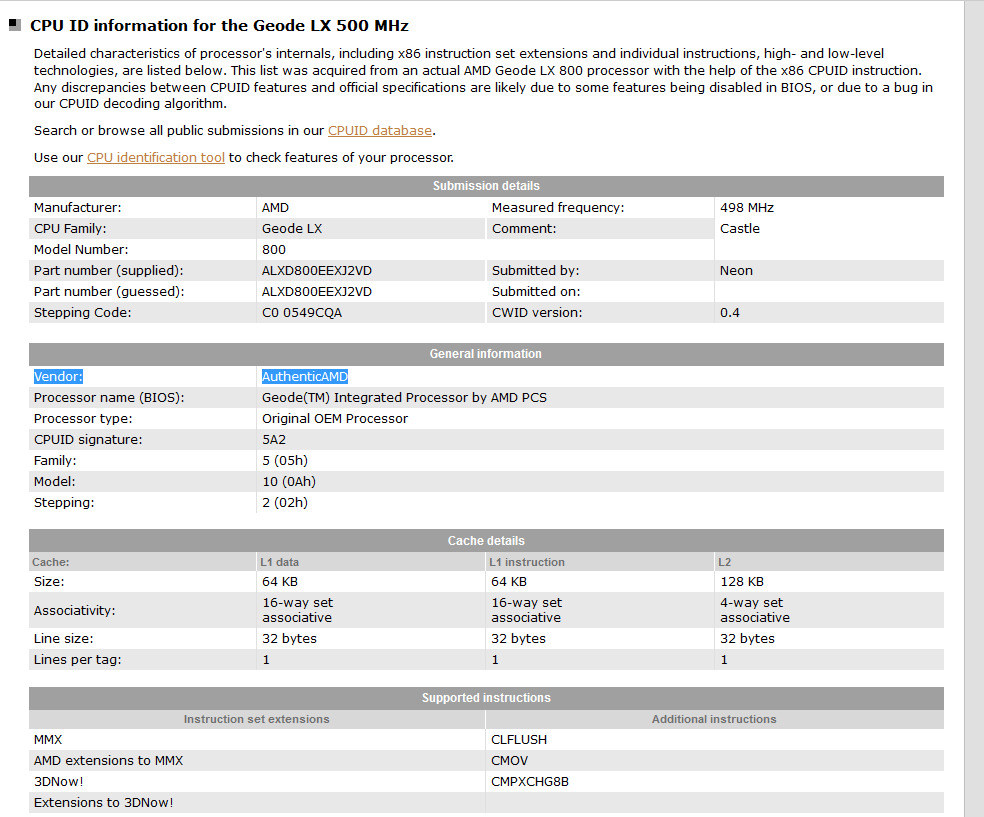
Task: Click the page's vertical scrollbar
Action: tap(974, 408)
